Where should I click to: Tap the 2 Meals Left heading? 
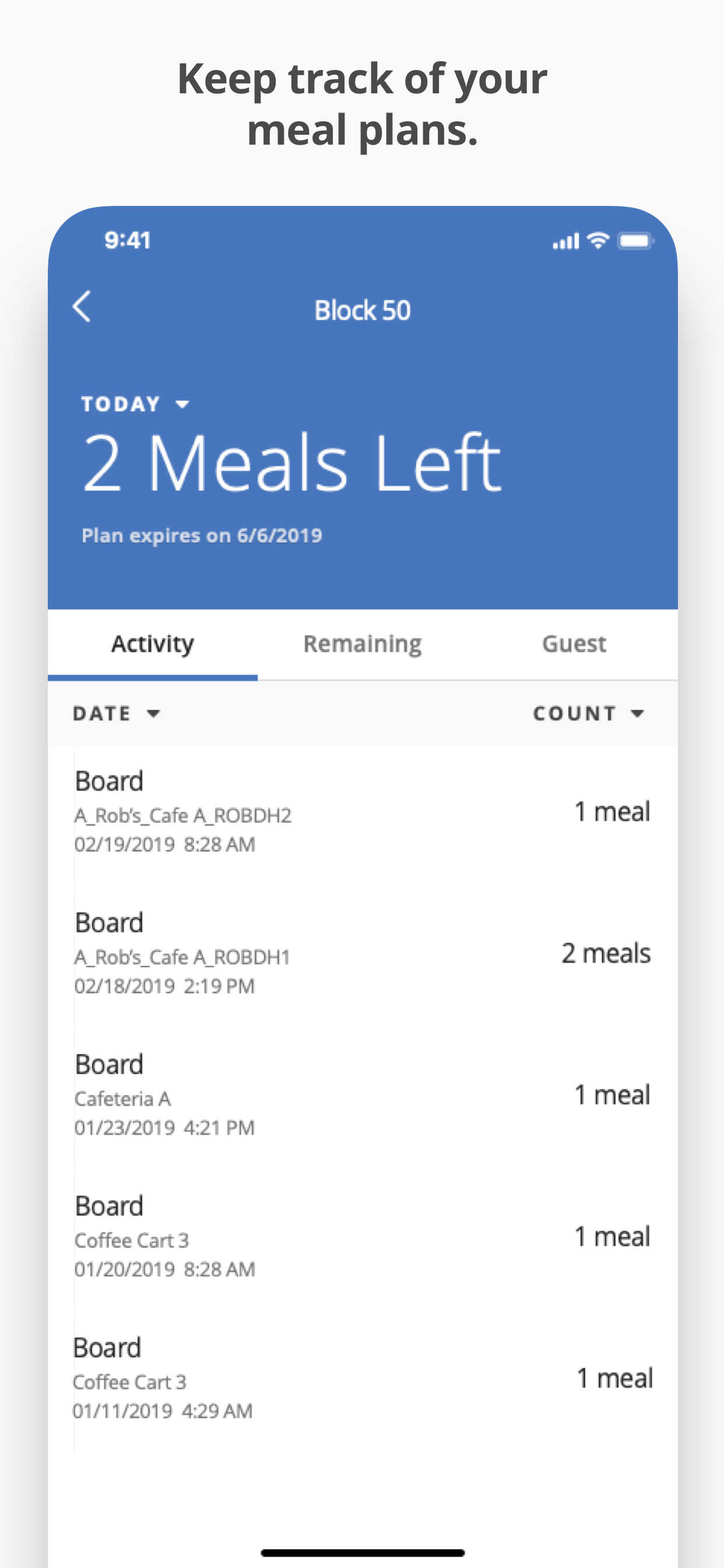(x=292, y=463)
